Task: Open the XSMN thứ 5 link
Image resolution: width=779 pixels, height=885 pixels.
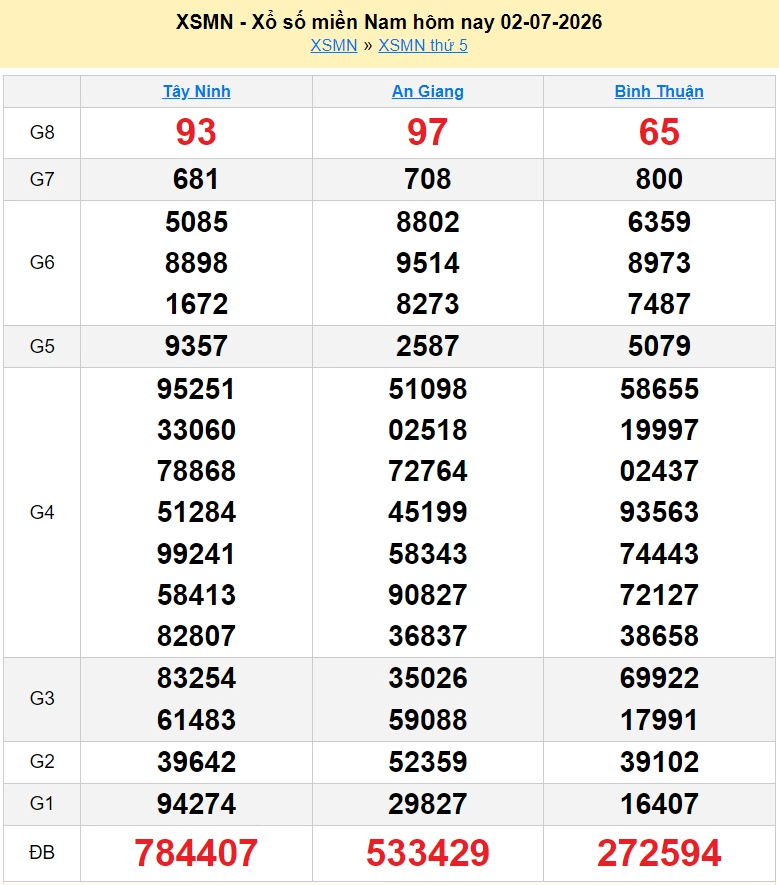Action: tap(423, 45)
